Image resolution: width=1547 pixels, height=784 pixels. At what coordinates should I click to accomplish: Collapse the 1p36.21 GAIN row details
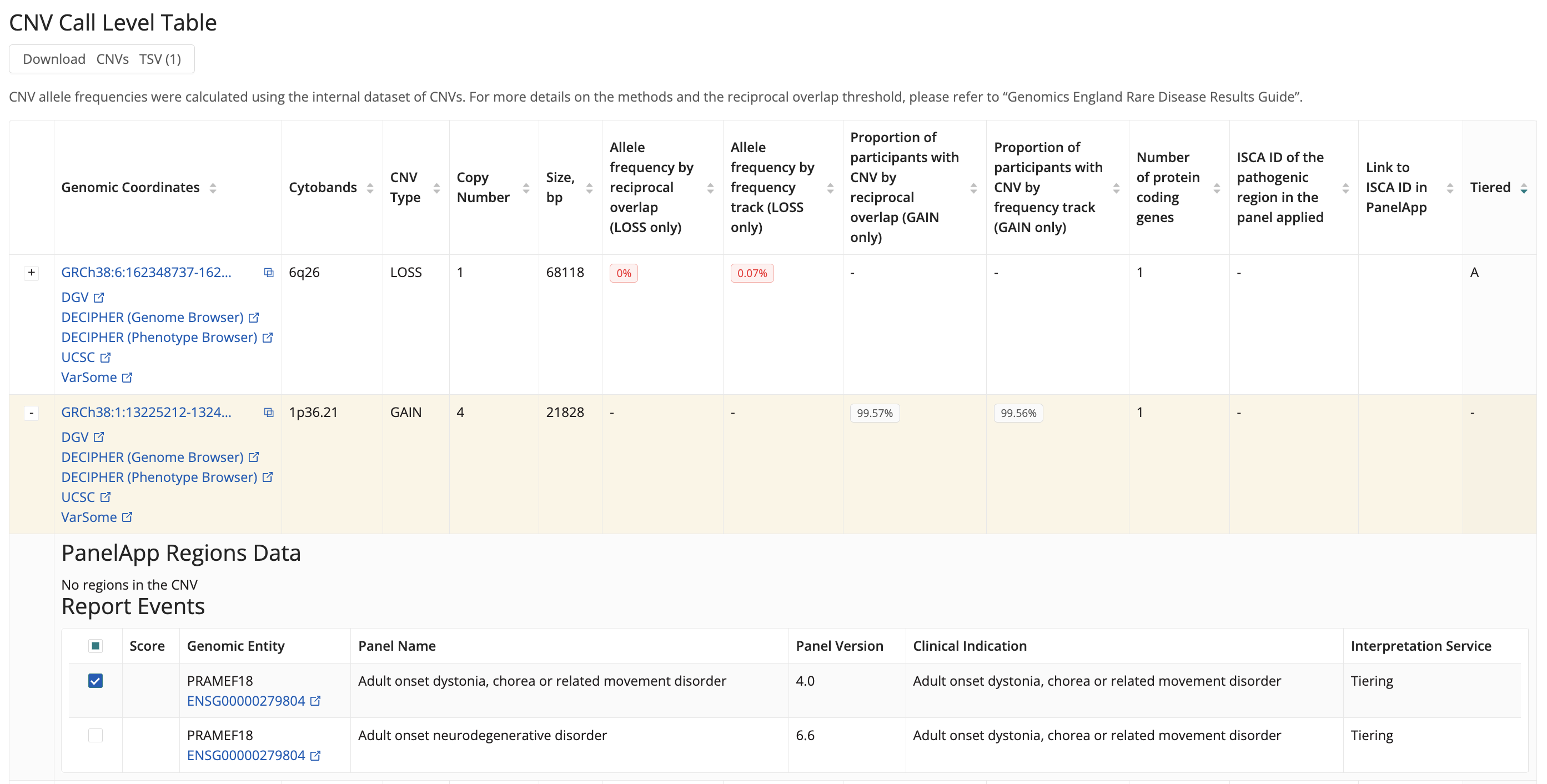point(31,413)
